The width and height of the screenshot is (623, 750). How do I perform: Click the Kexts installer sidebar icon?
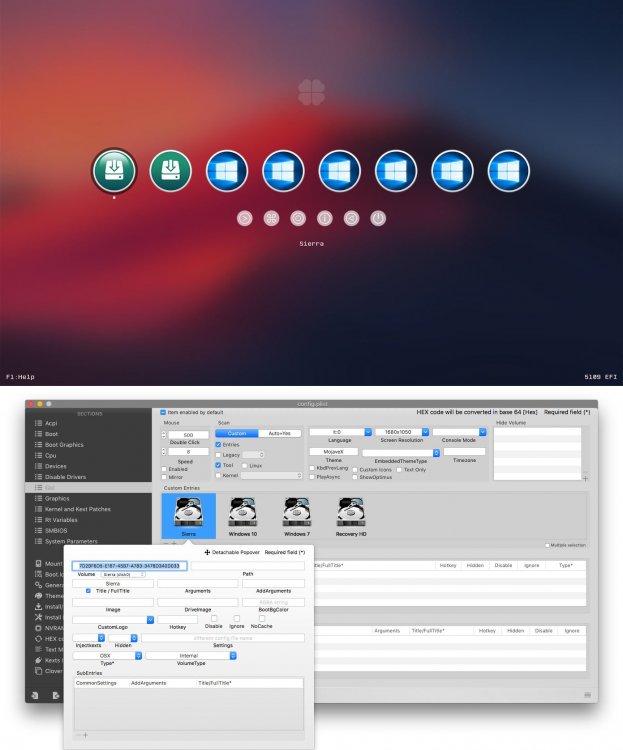38,660
